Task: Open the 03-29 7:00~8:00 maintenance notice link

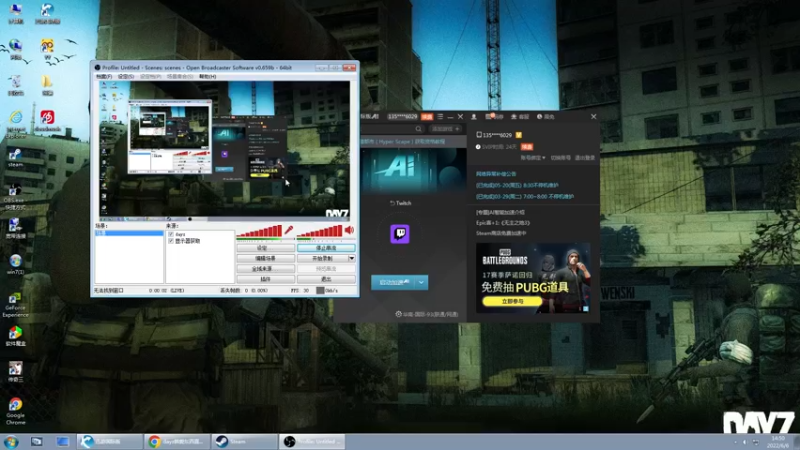Action: [x=524, y=197]
